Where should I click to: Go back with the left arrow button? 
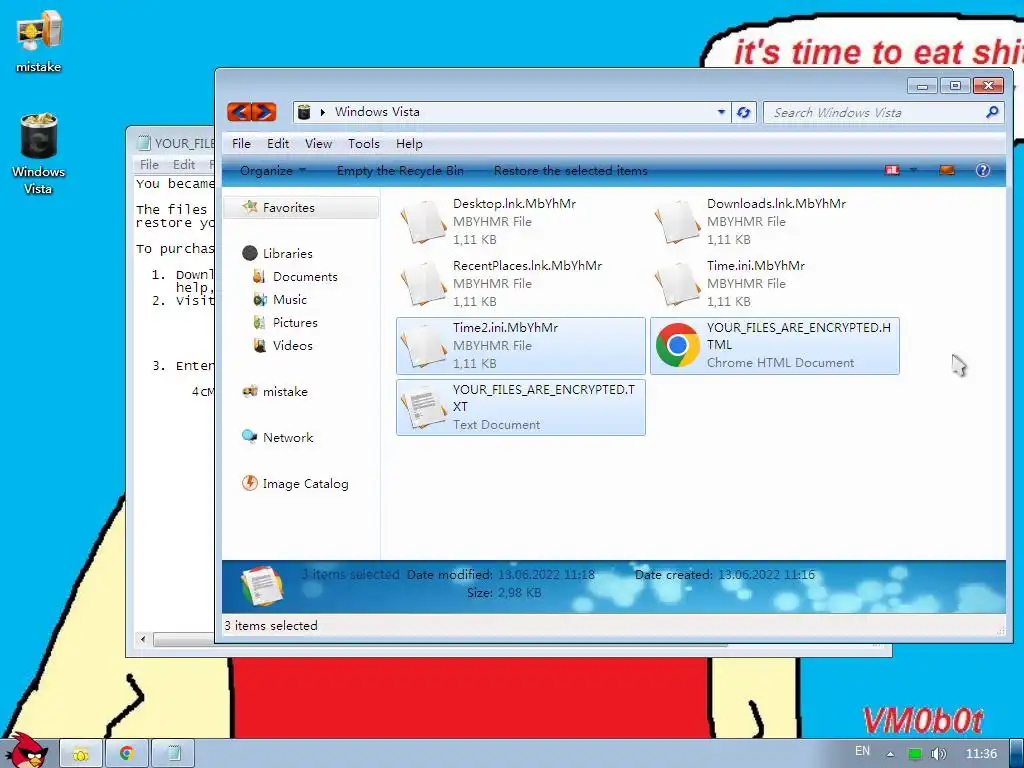(x=239, y=112)
